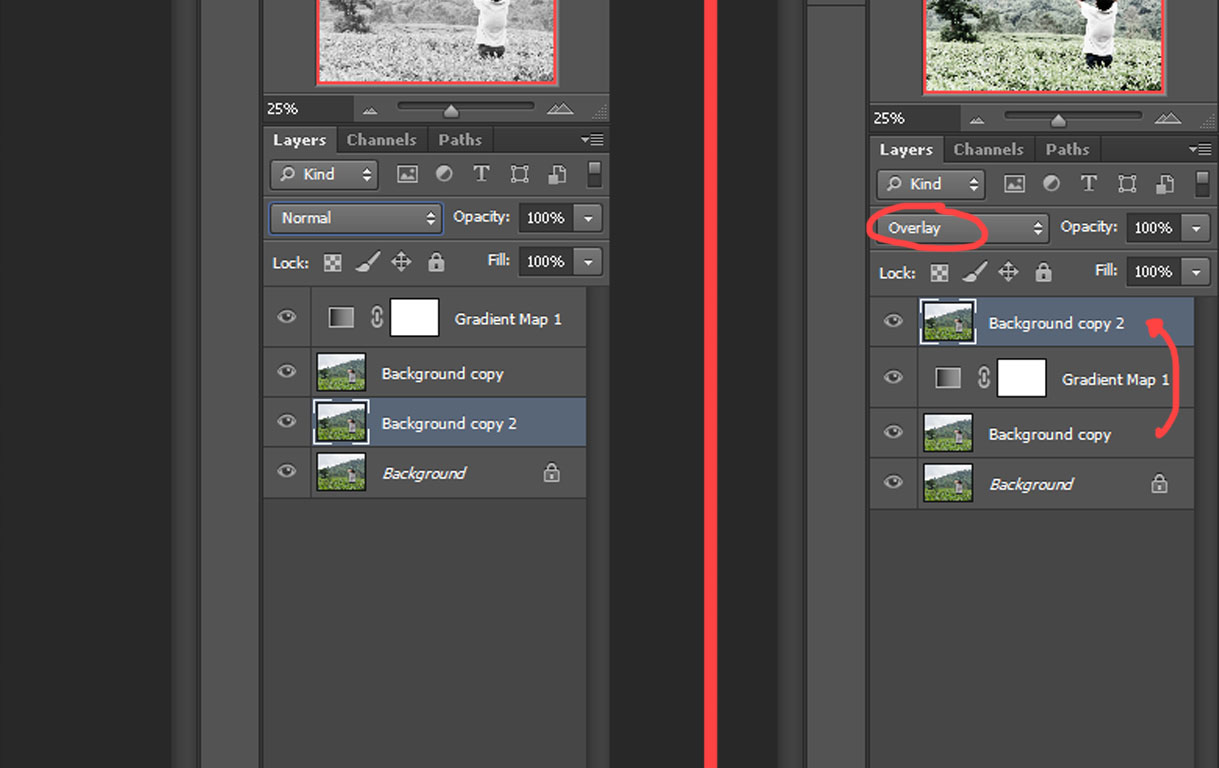This screenshot has width=1219, height=768.
Task: Switch to the Paths tab
Action: [460, 139]
